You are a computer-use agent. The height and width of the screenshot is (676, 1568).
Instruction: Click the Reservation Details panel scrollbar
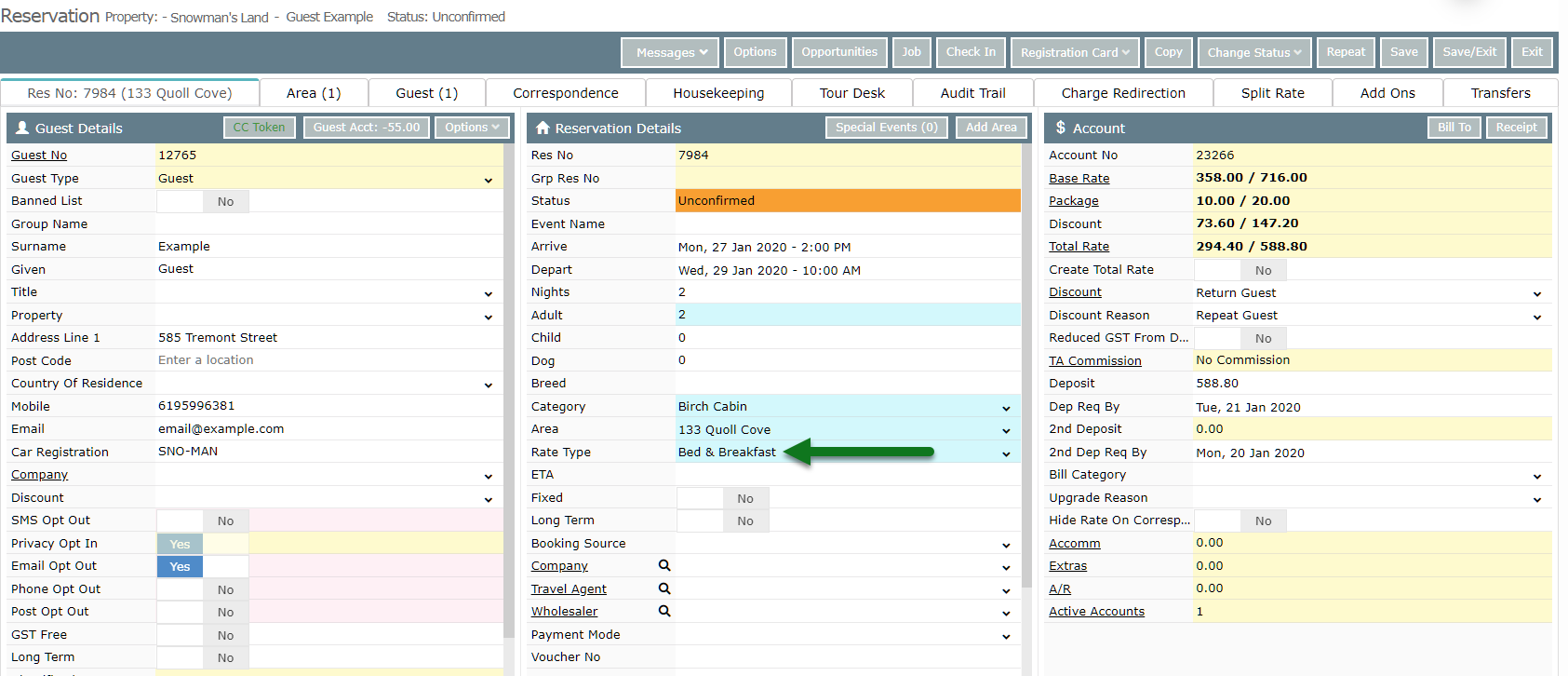(x=1026, y=365)
